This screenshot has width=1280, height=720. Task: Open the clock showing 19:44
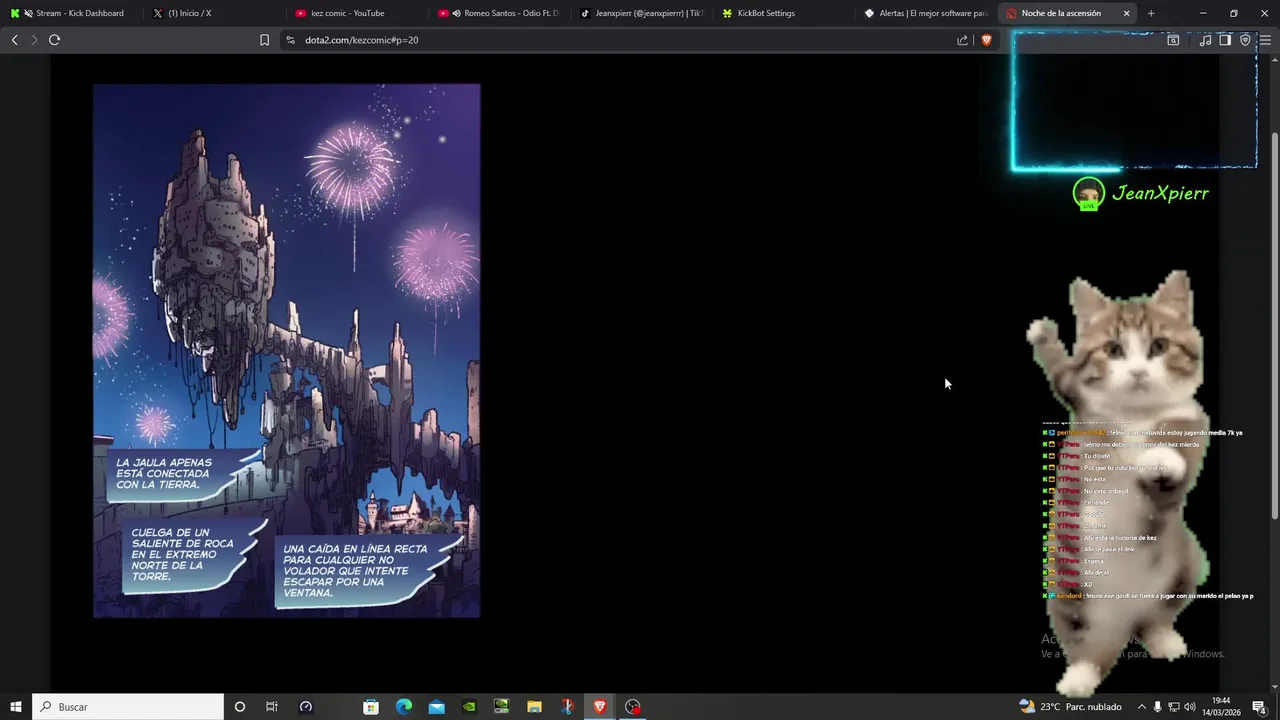coord(1221,706)
